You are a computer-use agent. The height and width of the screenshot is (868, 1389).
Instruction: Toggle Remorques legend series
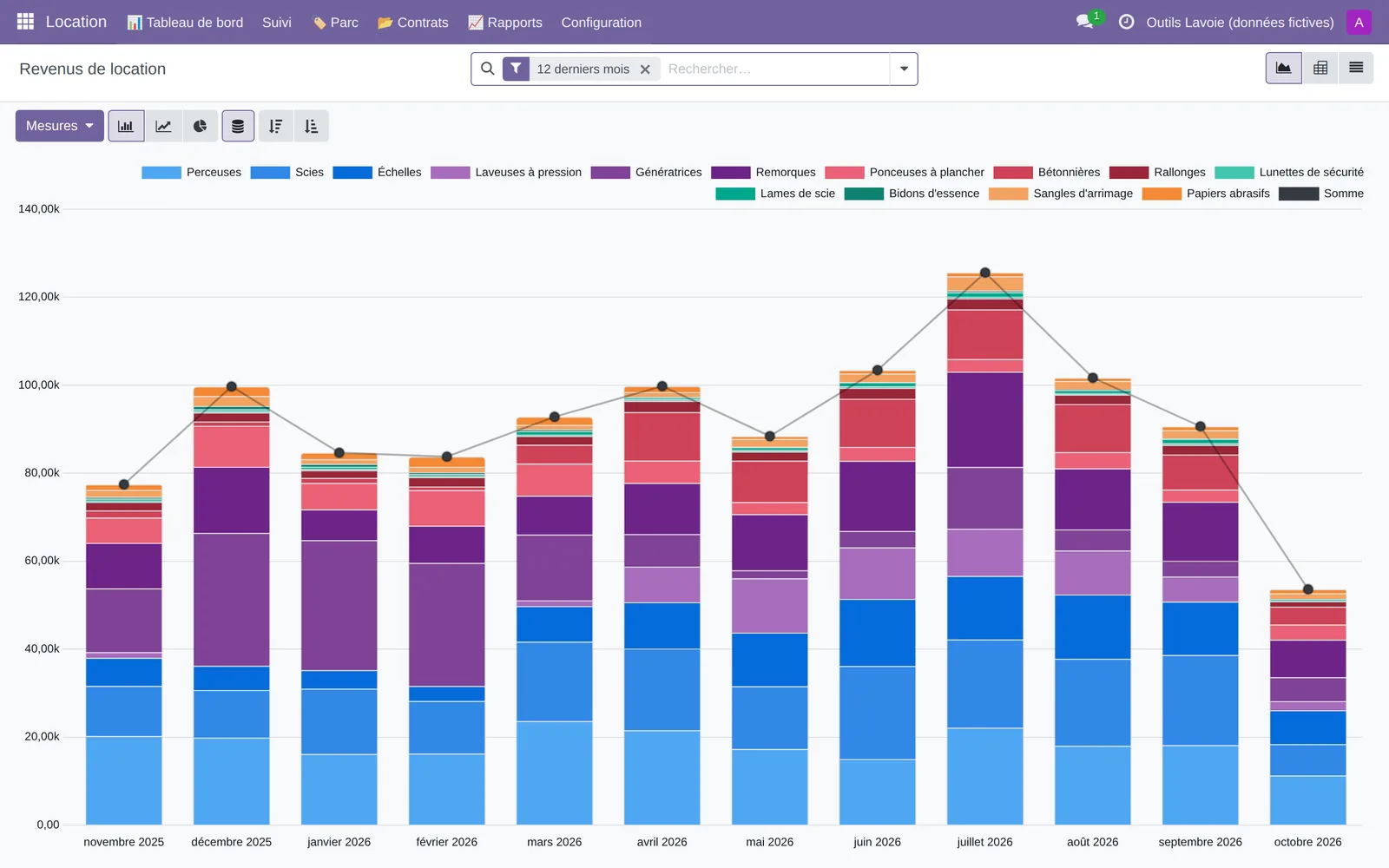click(764, 172)
